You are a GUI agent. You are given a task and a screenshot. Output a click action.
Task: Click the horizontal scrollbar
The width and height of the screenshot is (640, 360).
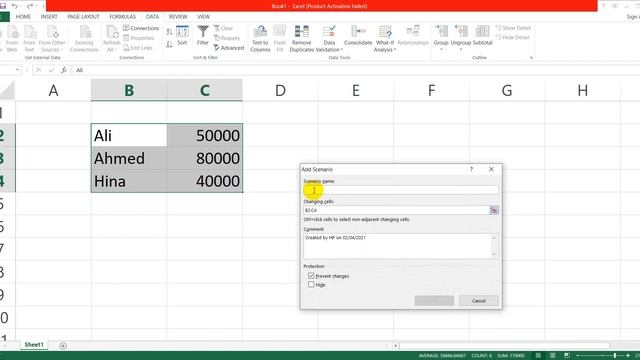(504, 346)
